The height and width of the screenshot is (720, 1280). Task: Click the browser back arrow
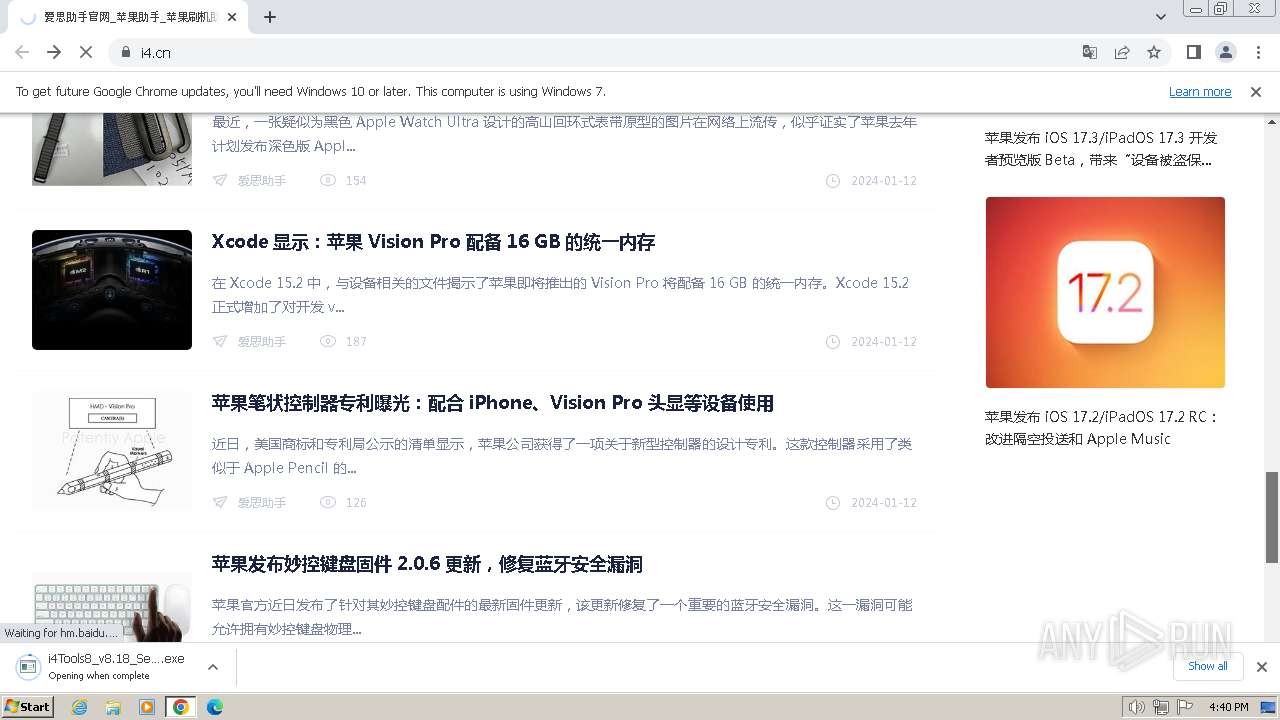(22, 52)
